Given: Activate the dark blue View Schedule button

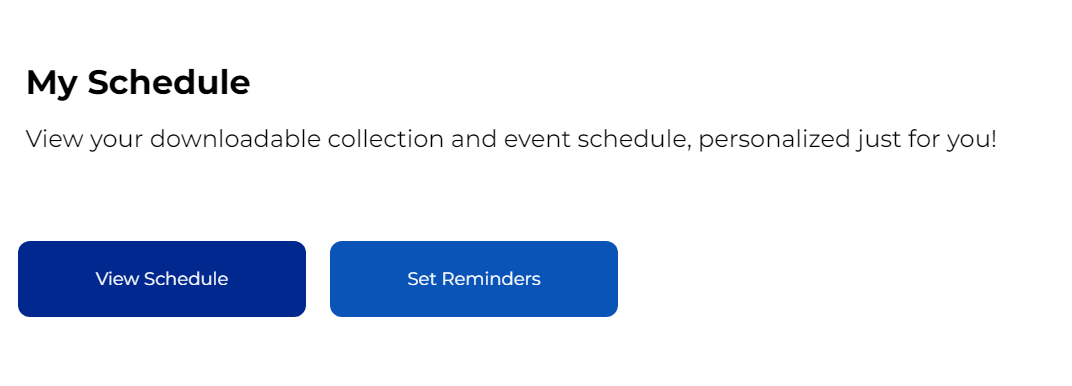Looking at the screenshot, I should pos(162,279).
